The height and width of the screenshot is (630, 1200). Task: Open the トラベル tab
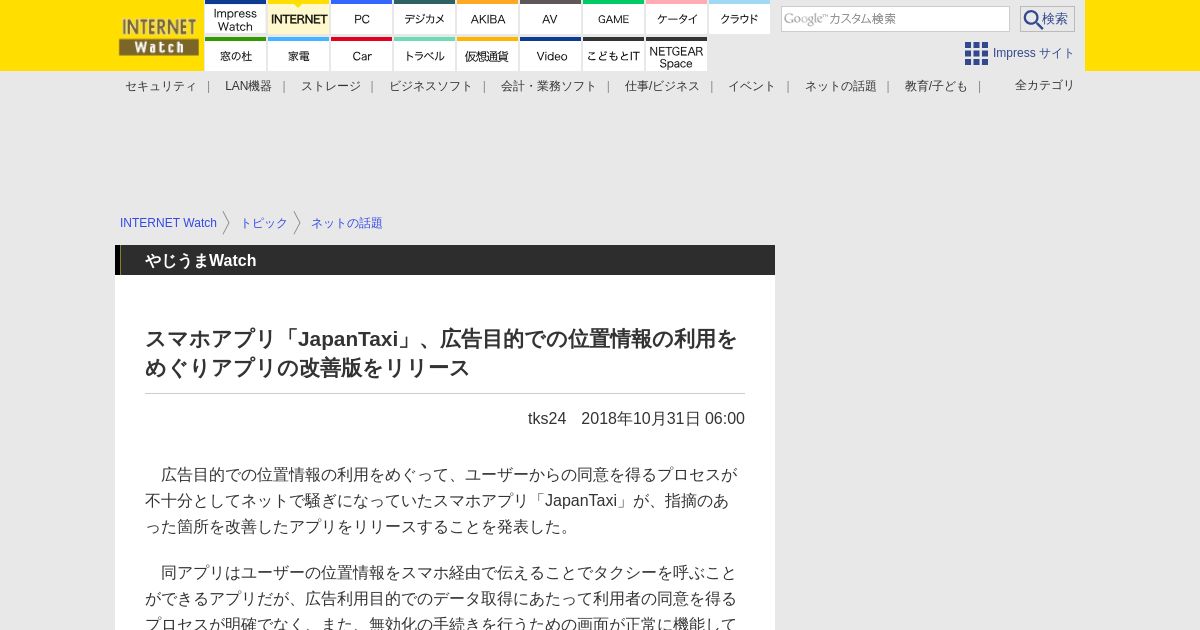(x=425, y=54)
